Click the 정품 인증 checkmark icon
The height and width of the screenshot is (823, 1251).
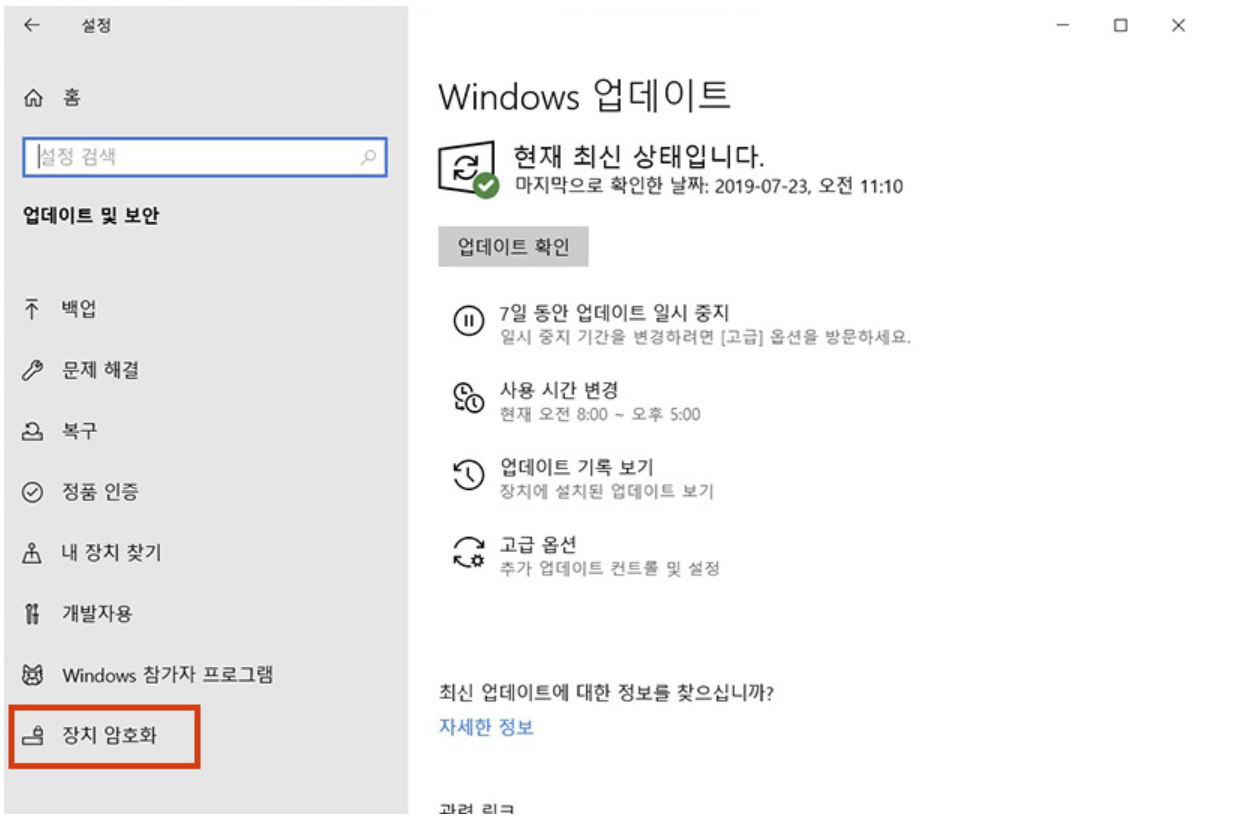33,492
